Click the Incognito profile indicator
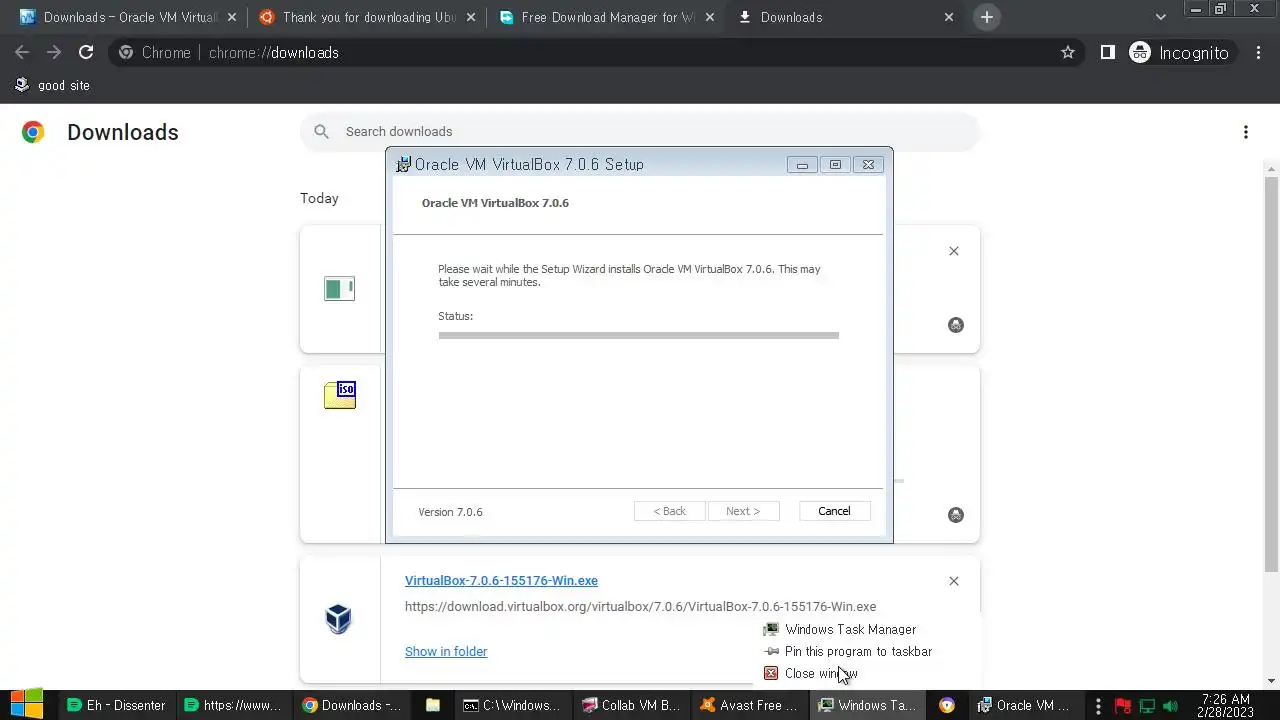This screenshot has width=1280, height=720. coord(1180,52)
